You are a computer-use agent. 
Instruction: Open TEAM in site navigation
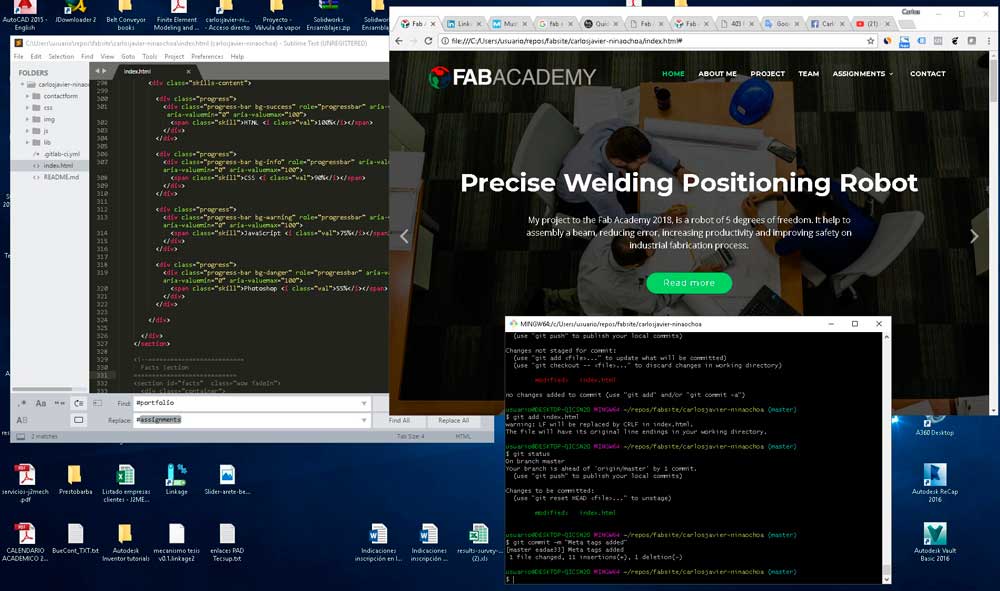pos(808,74)
